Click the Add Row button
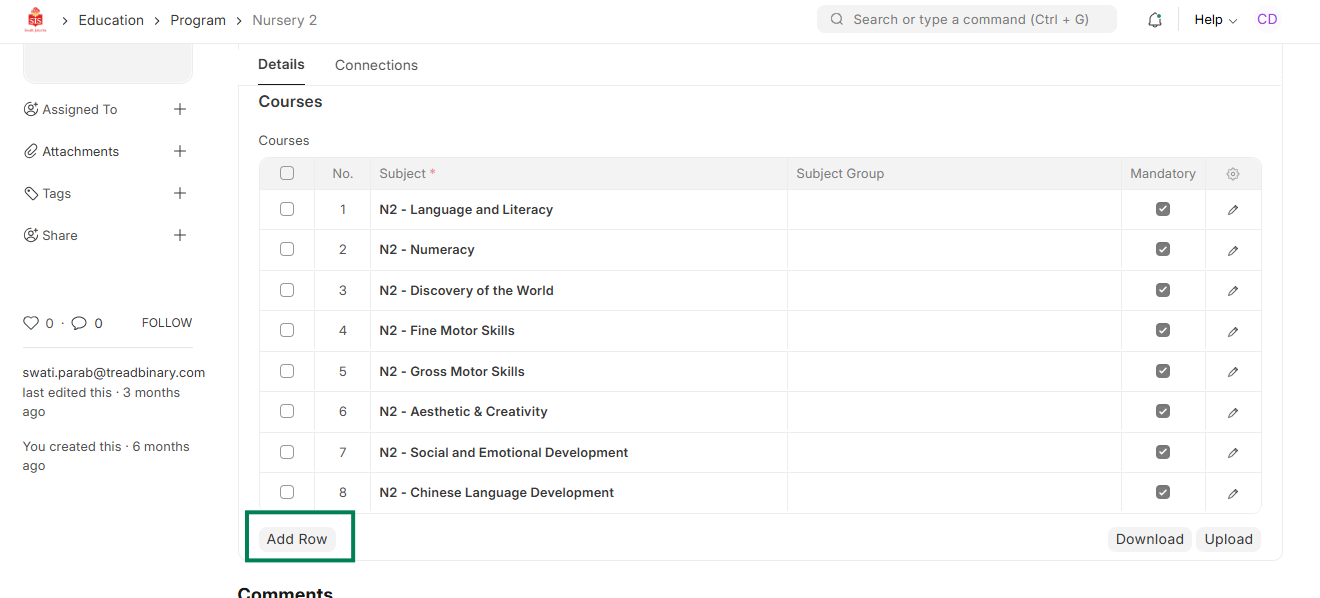 (x=297, y=539)
